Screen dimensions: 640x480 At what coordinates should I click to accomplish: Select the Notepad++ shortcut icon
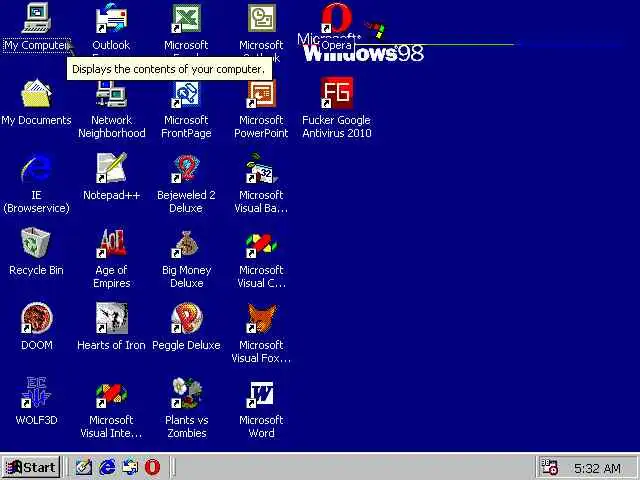[x=111, y=168]
